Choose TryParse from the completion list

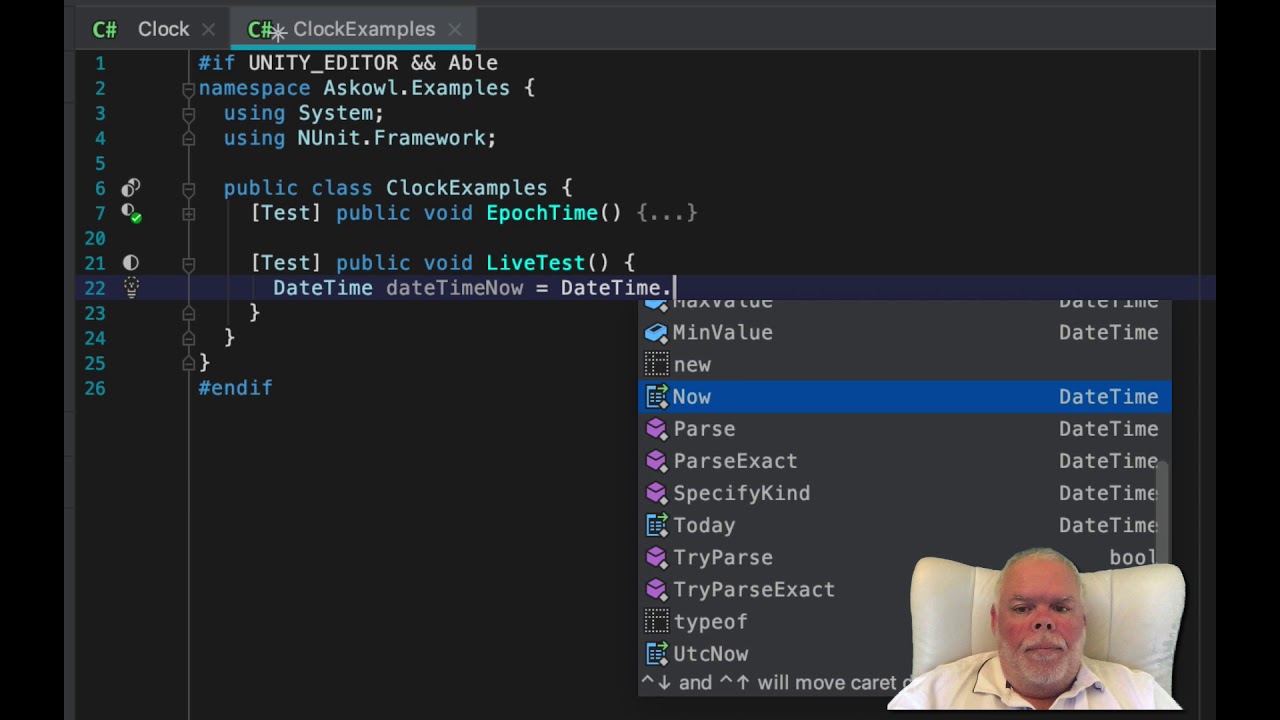pyautogui.click(x=905, y=556)
